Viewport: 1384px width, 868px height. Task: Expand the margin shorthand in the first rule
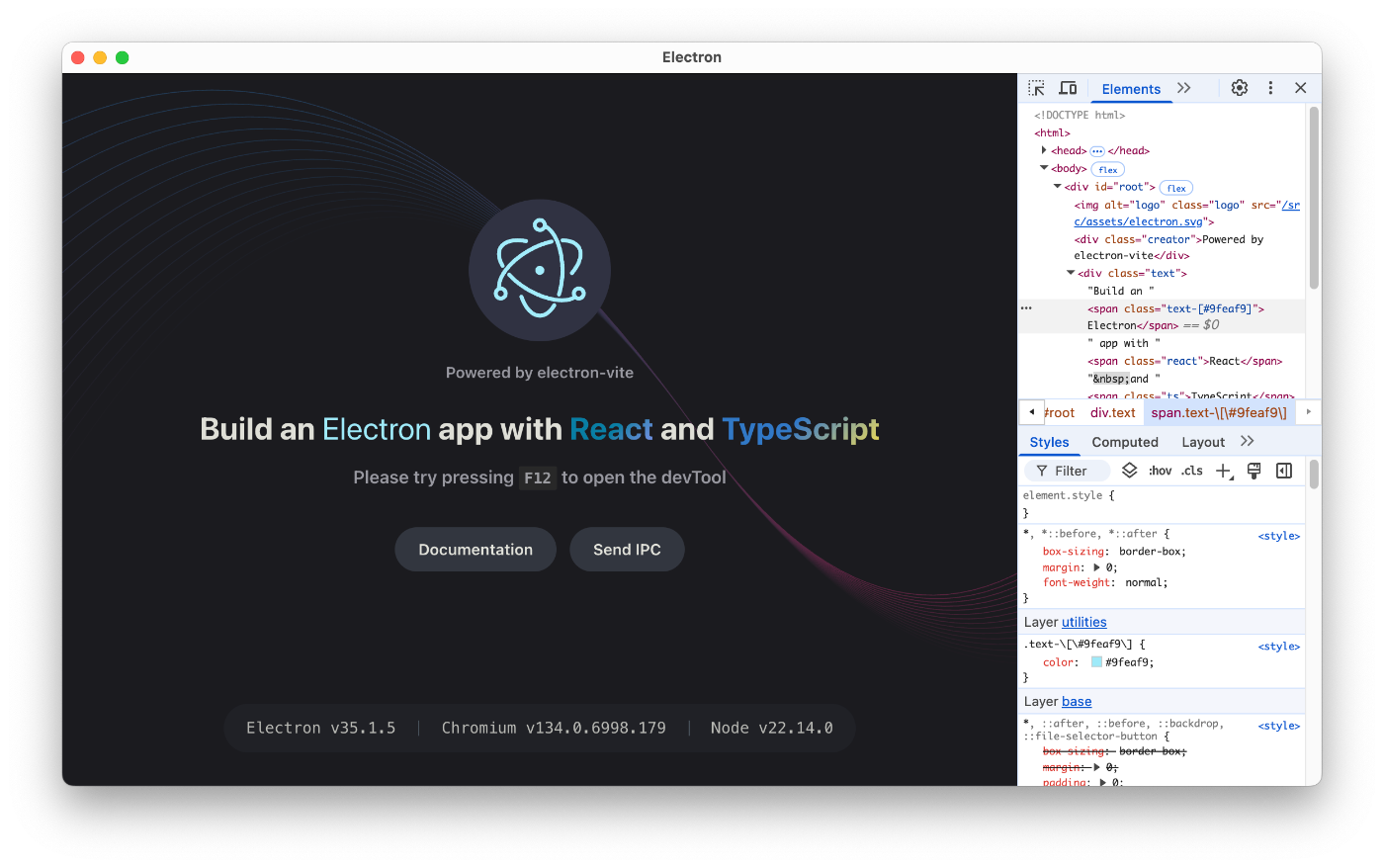[x=1097, y=567]
